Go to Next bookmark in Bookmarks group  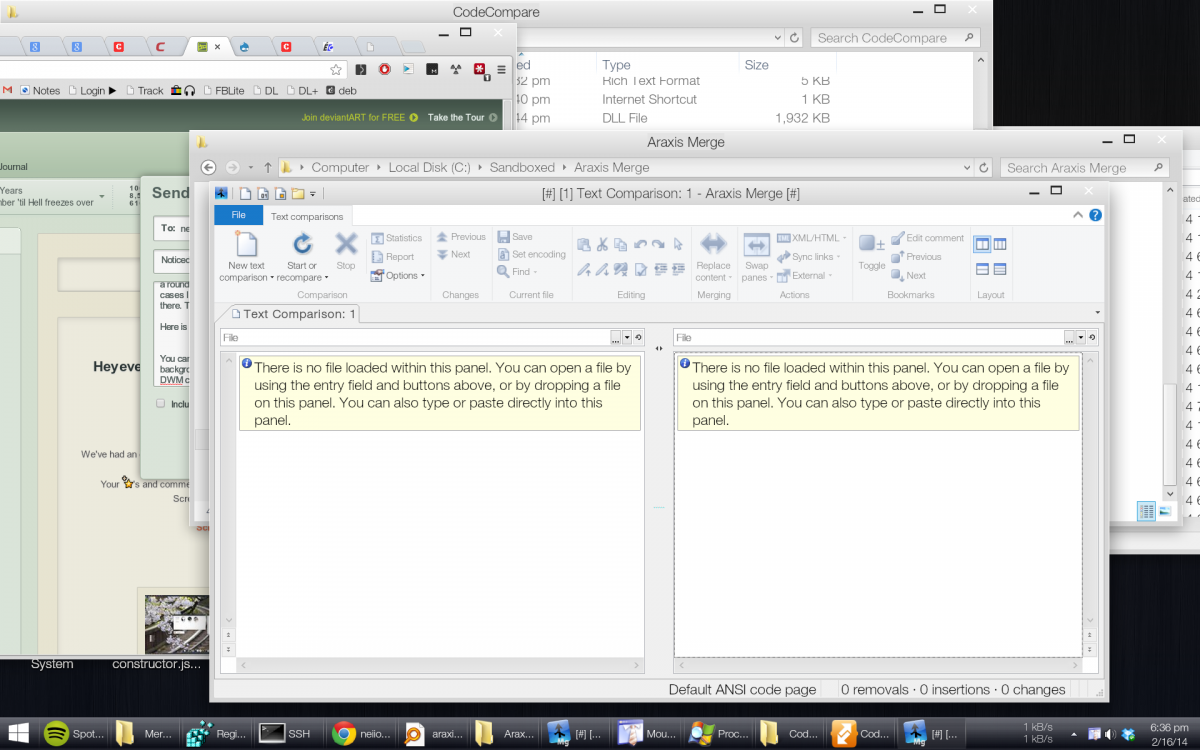[x=908, y=275]
